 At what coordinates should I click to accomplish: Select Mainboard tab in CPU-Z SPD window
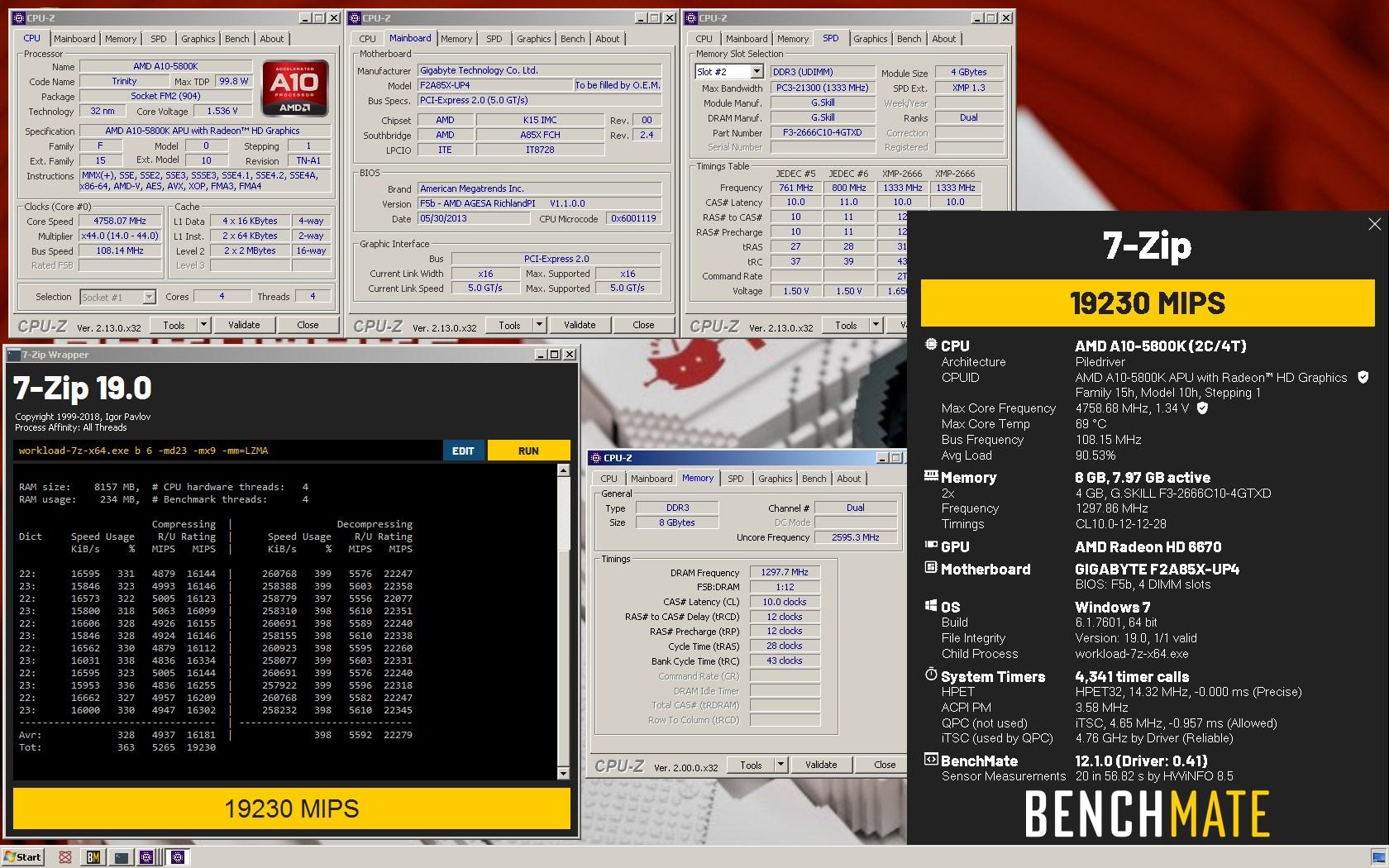tap(747, 39)
